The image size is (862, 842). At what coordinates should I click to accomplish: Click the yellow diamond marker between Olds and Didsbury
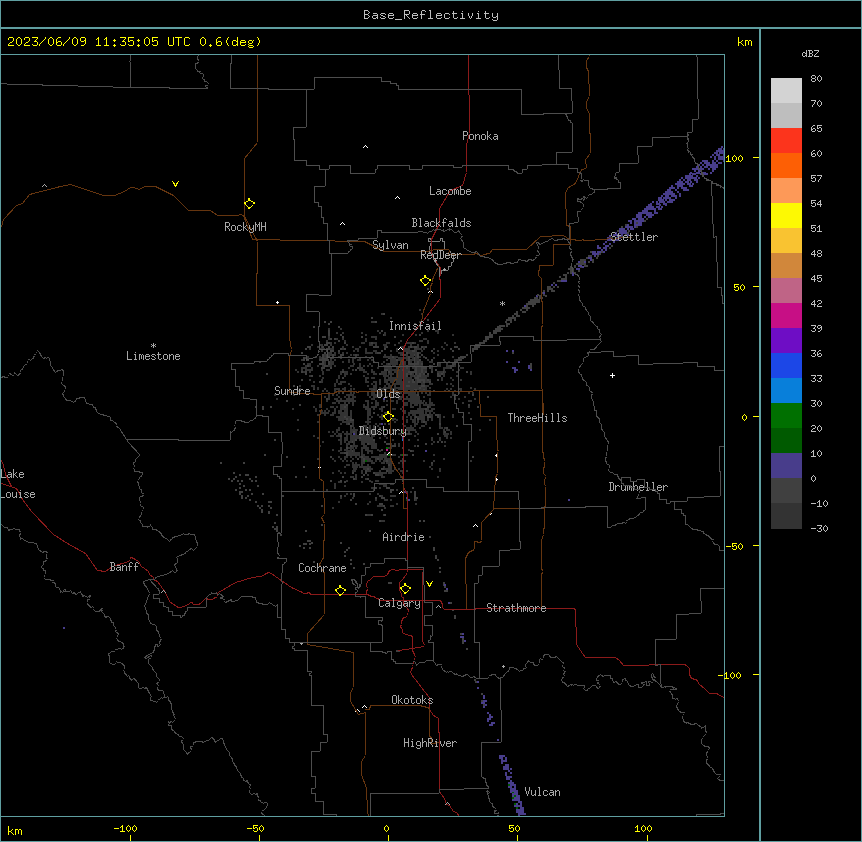pyautogui.click(x=389, y=417)
